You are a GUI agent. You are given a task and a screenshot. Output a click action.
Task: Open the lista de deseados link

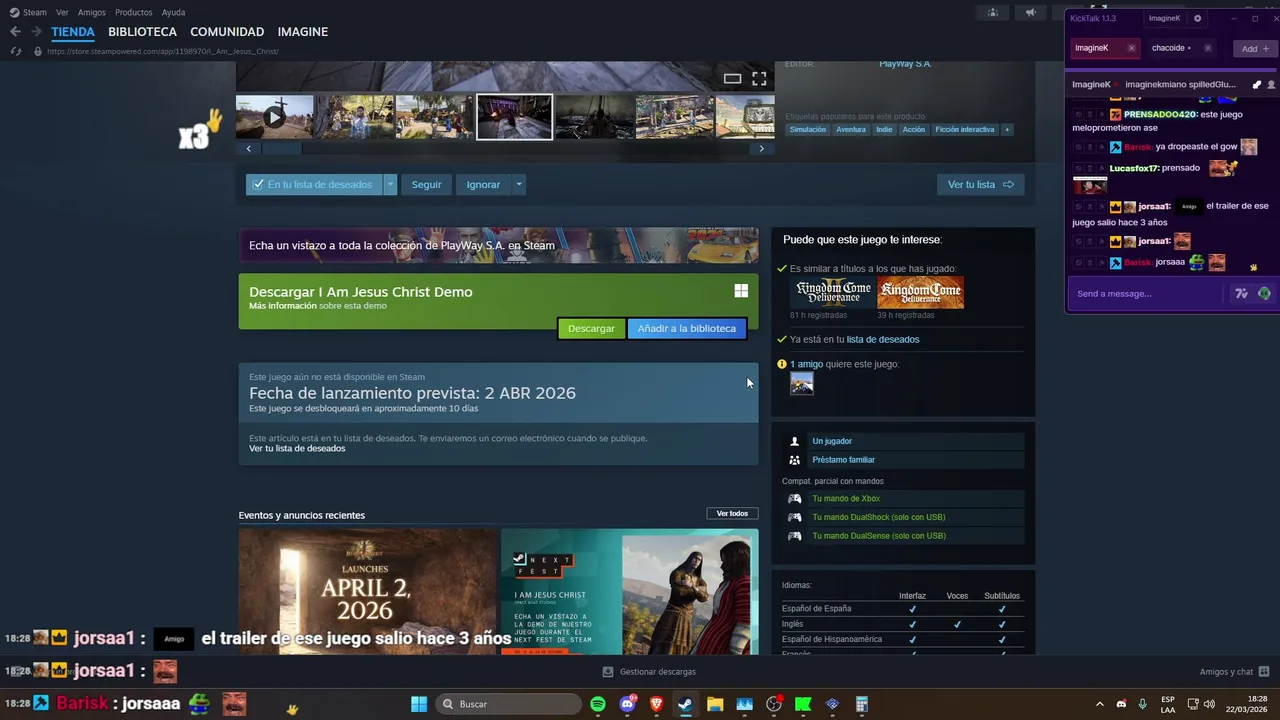click(883, 339)
